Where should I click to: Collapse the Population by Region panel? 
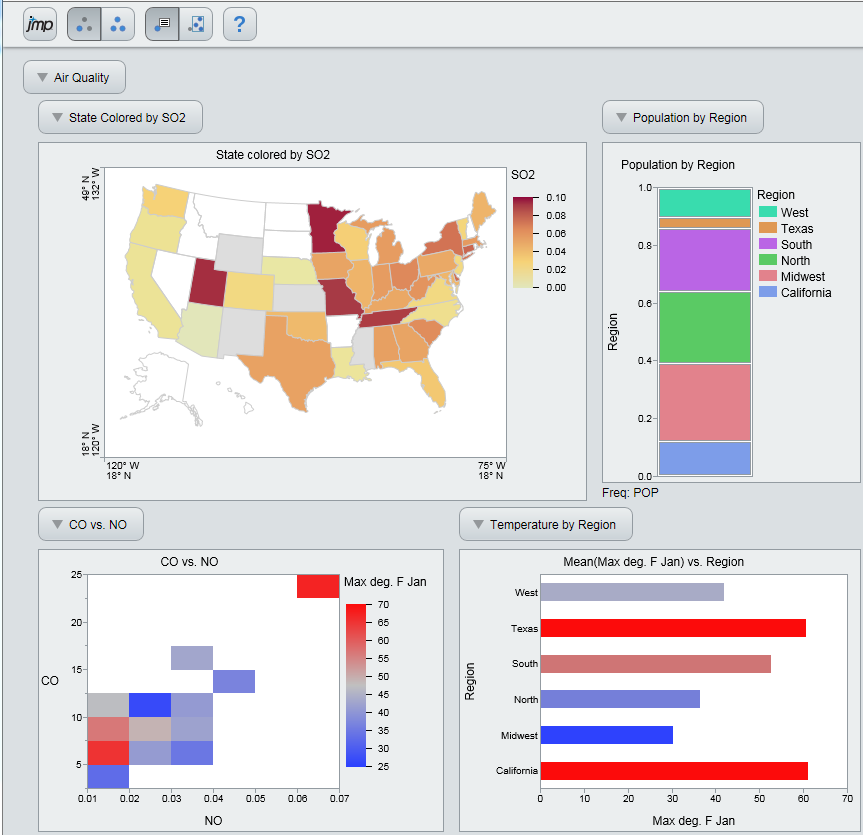click(620, 117)
